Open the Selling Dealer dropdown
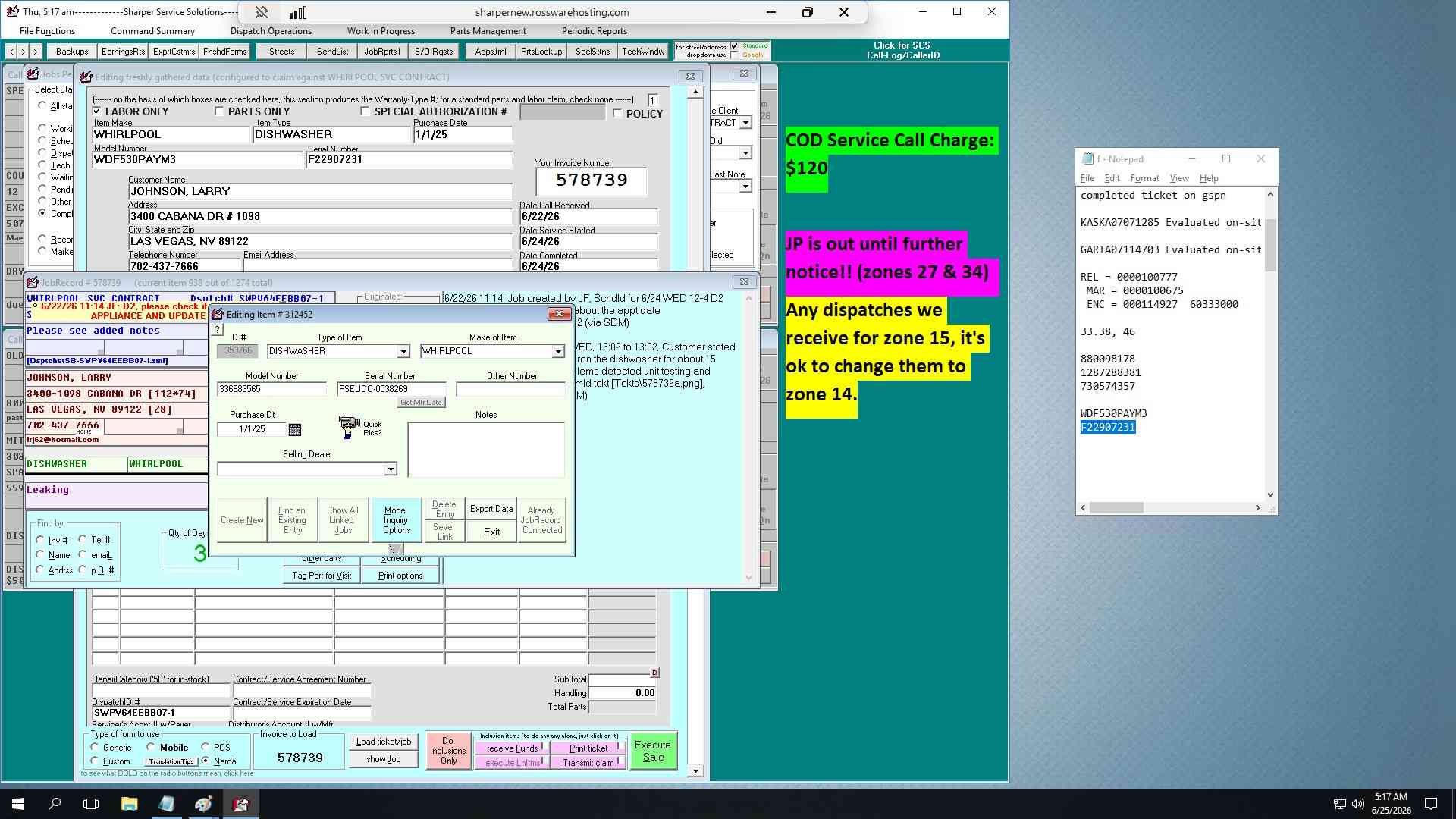Image resolution: width=1456 pixels, height=819 pixels. [x=391, y=469]
